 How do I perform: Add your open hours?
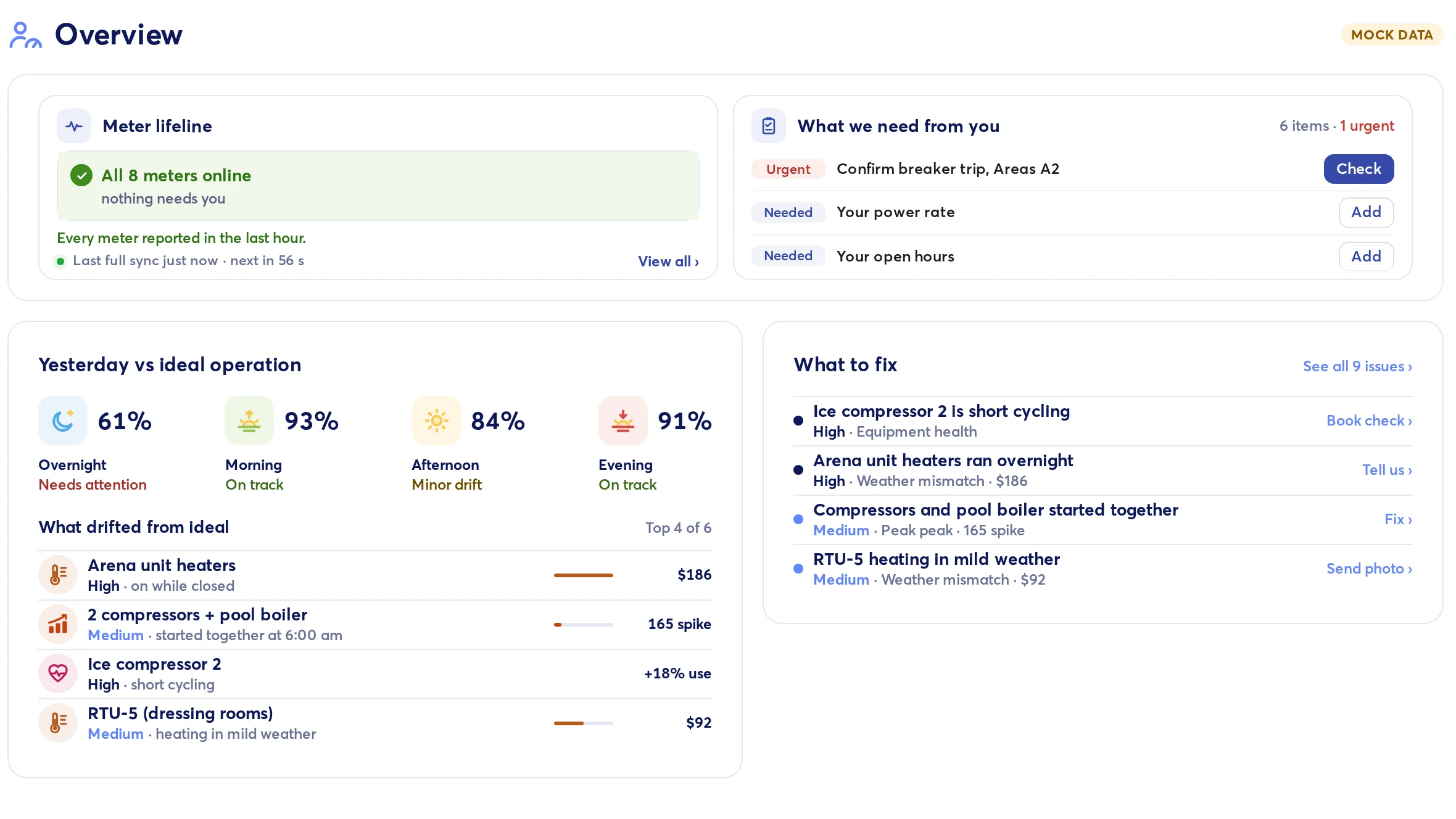[x=1366, y=257]
